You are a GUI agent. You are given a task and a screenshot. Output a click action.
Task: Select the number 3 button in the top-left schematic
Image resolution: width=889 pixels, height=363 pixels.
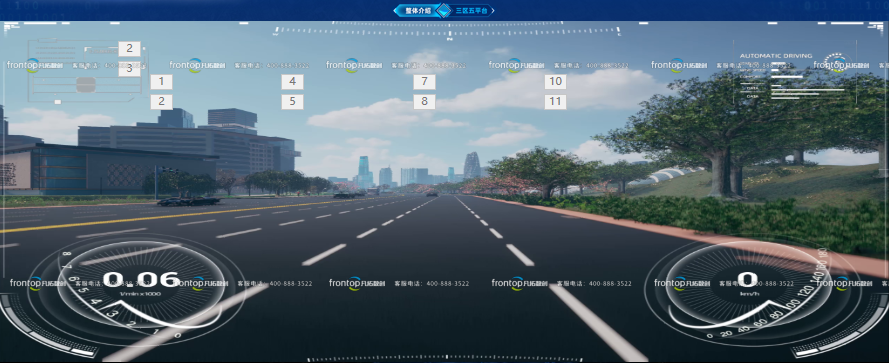coord(129,69)
